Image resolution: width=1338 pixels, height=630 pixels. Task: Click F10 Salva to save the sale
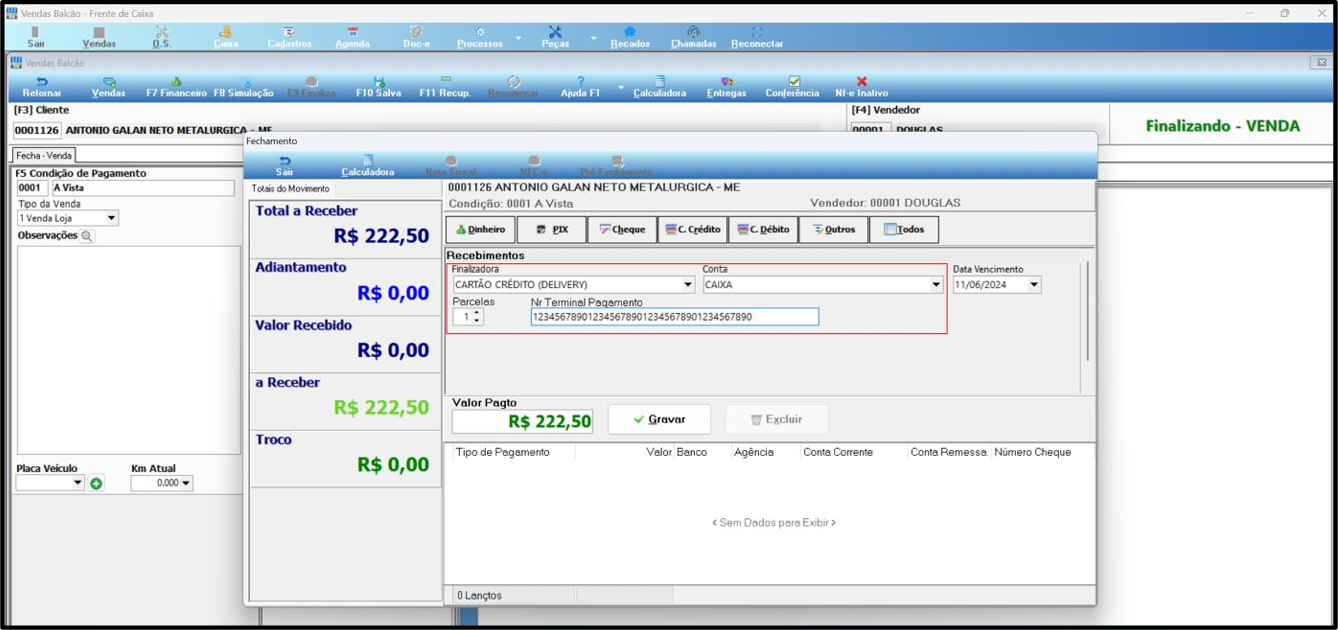379,87
